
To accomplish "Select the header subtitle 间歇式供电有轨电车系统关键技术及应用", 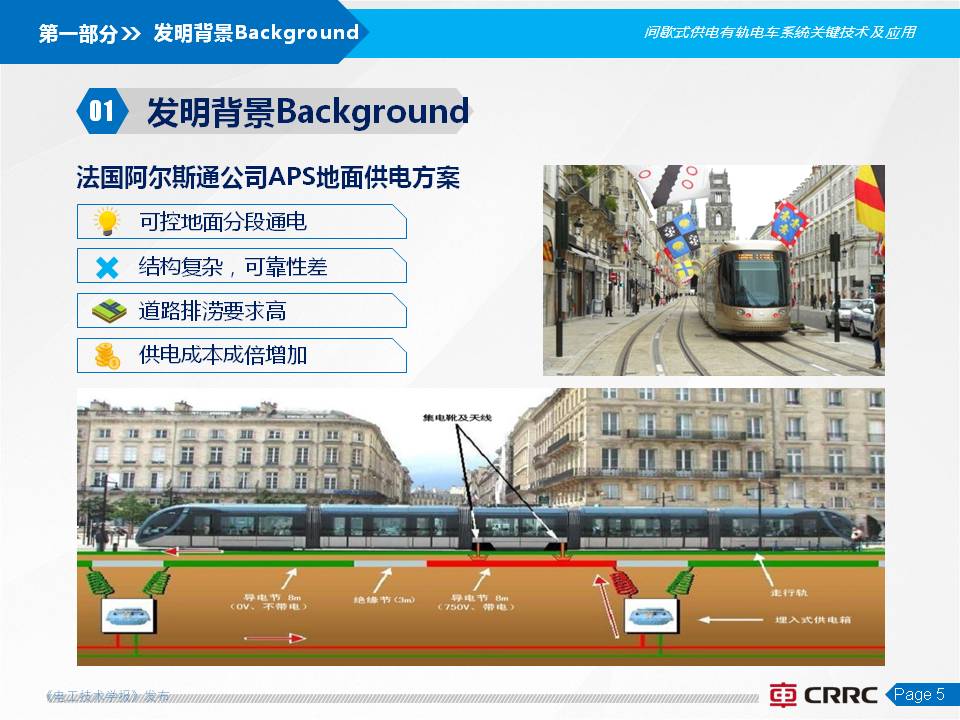I will click(779, 32).
